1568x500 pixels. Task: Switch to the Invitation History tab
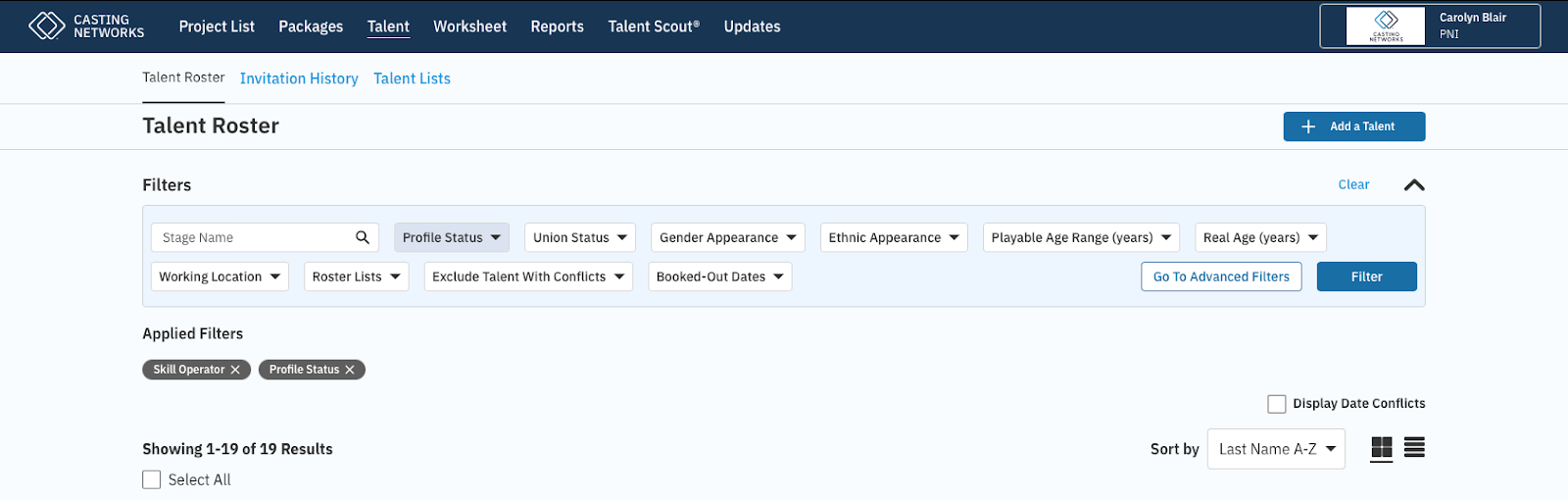click(299, 78)
